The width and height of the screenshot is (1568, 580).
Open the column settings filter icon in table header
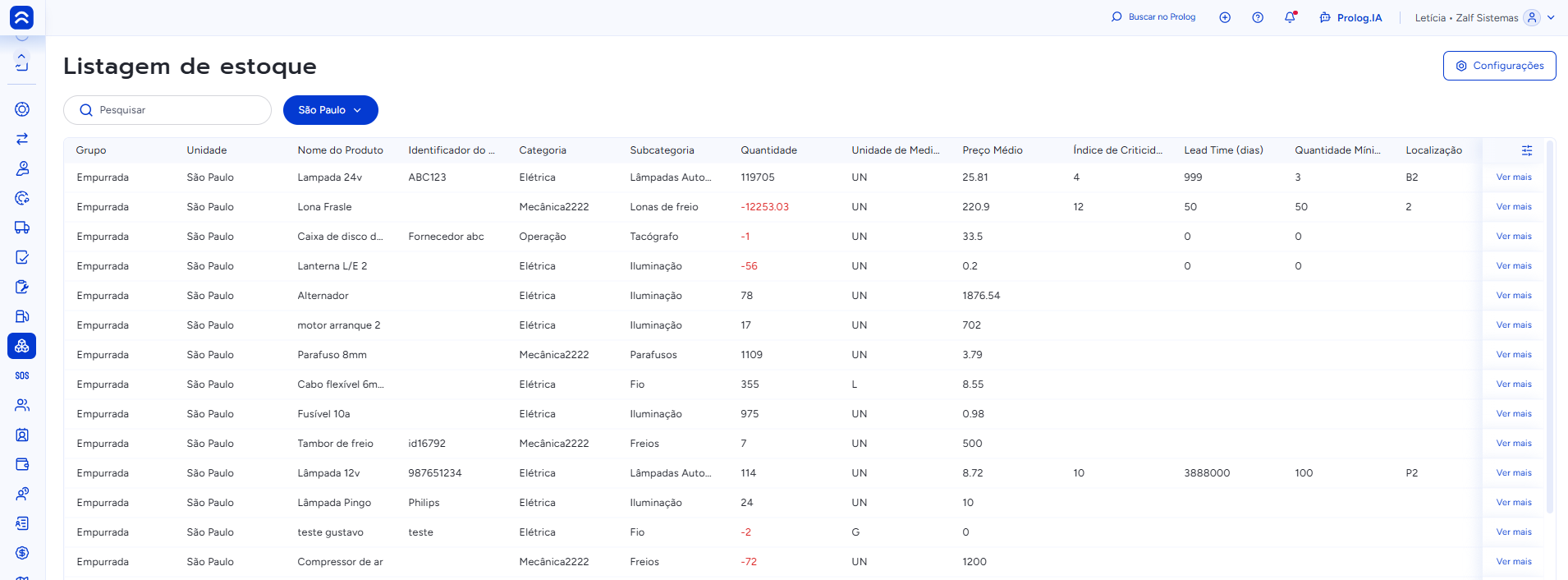coord(1527,150)
